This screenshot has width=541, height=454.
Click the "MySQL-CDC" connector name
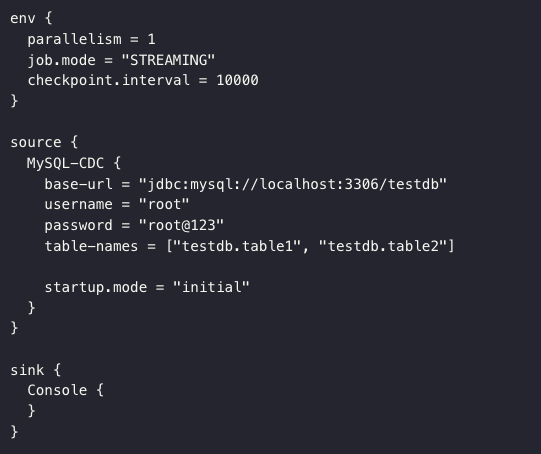[65, 163]
